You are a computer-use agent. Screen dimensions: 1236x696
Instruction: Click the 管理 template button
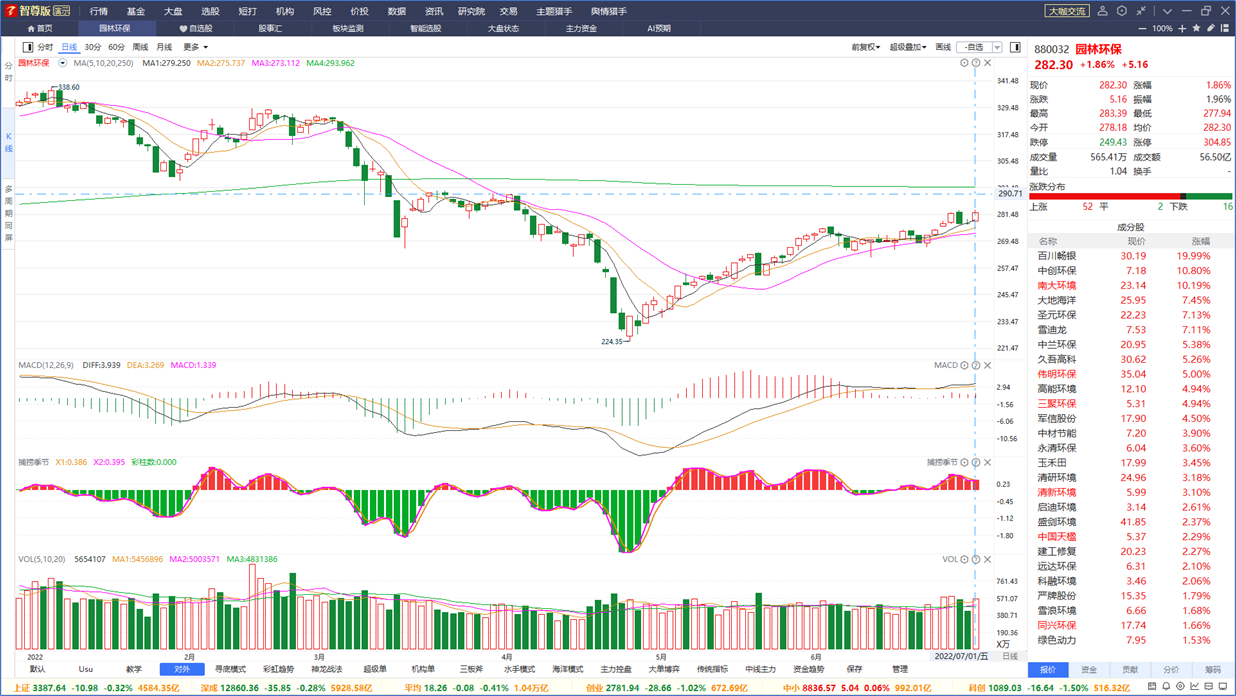coord(900,669)
